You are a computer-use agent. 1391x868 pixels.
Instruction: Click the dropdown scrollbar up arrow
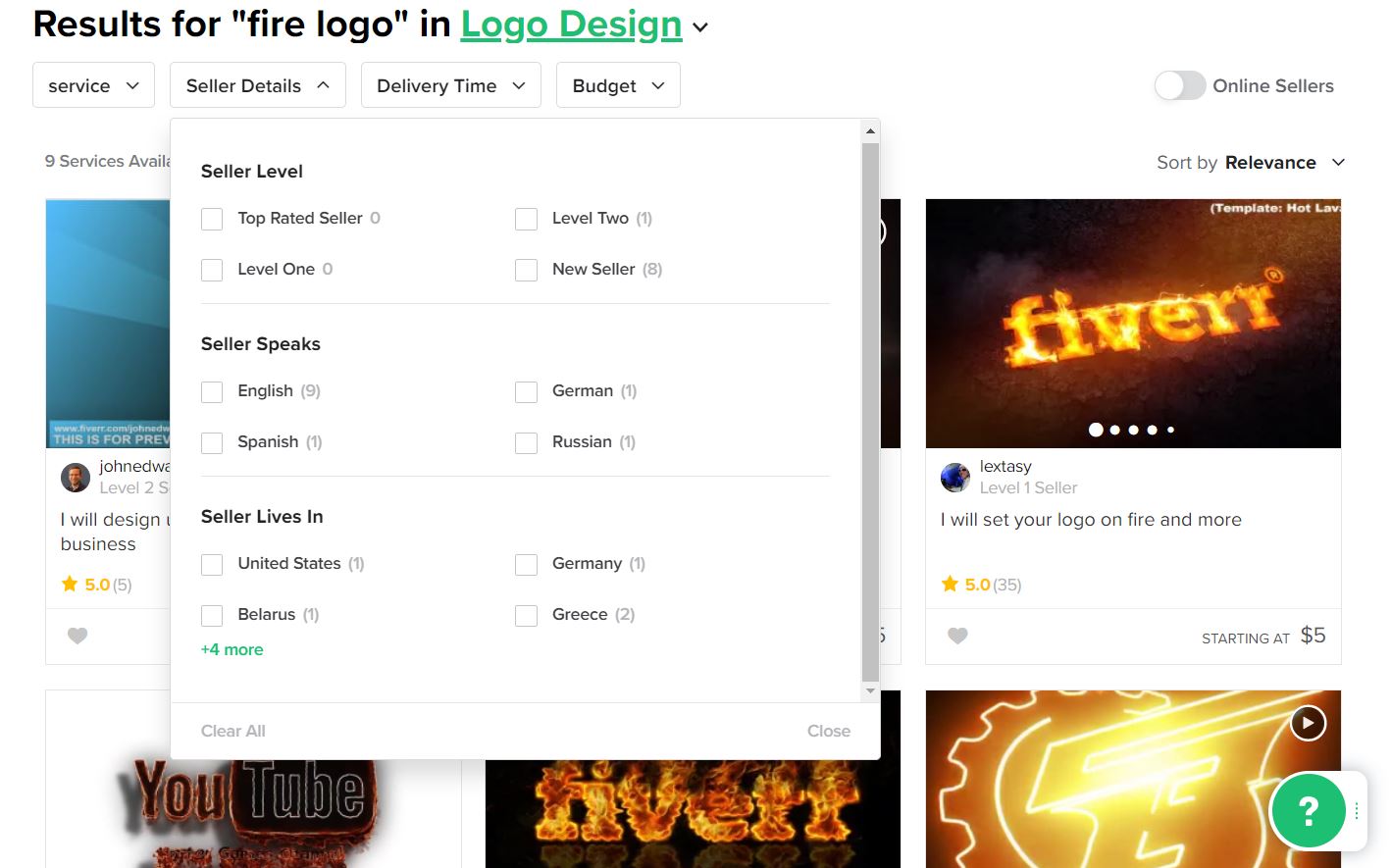(870, 130)
